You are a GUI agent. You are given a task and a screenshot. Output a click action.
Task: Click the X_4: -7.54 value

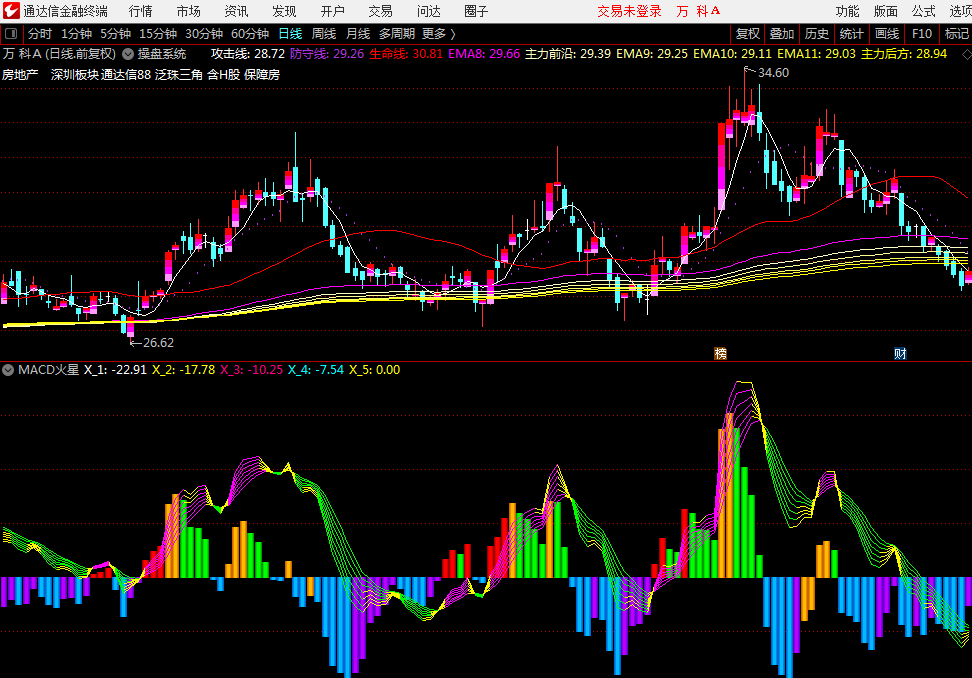point(316,370)
